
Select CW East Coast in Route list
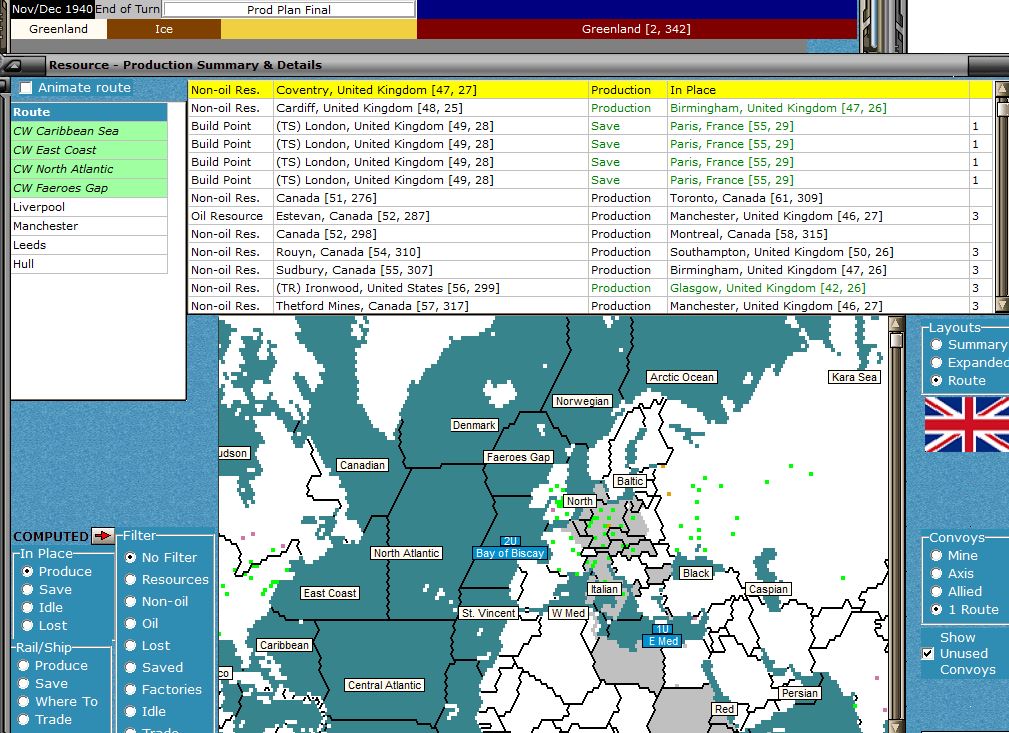coord(89,150)
